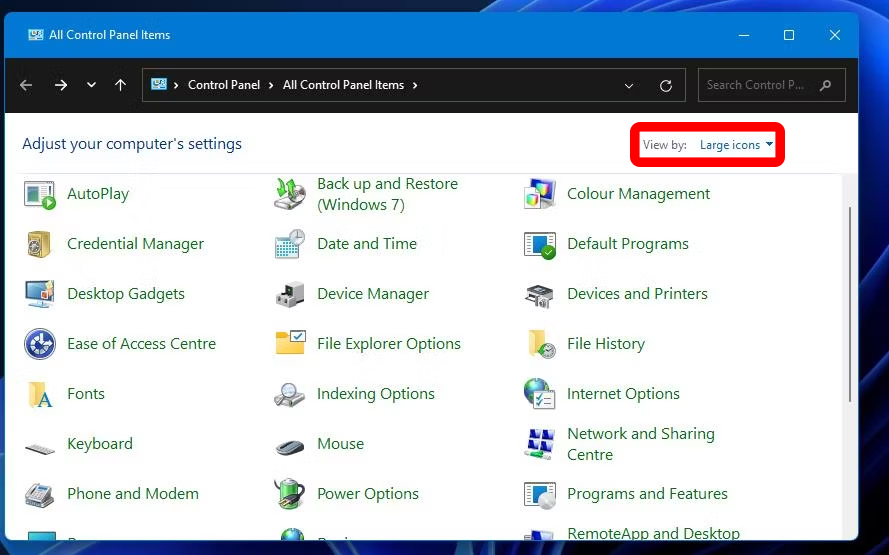Viewport: 889px width, 555px height.
Task: Open the Mouse icon
Action: point(290,447)
